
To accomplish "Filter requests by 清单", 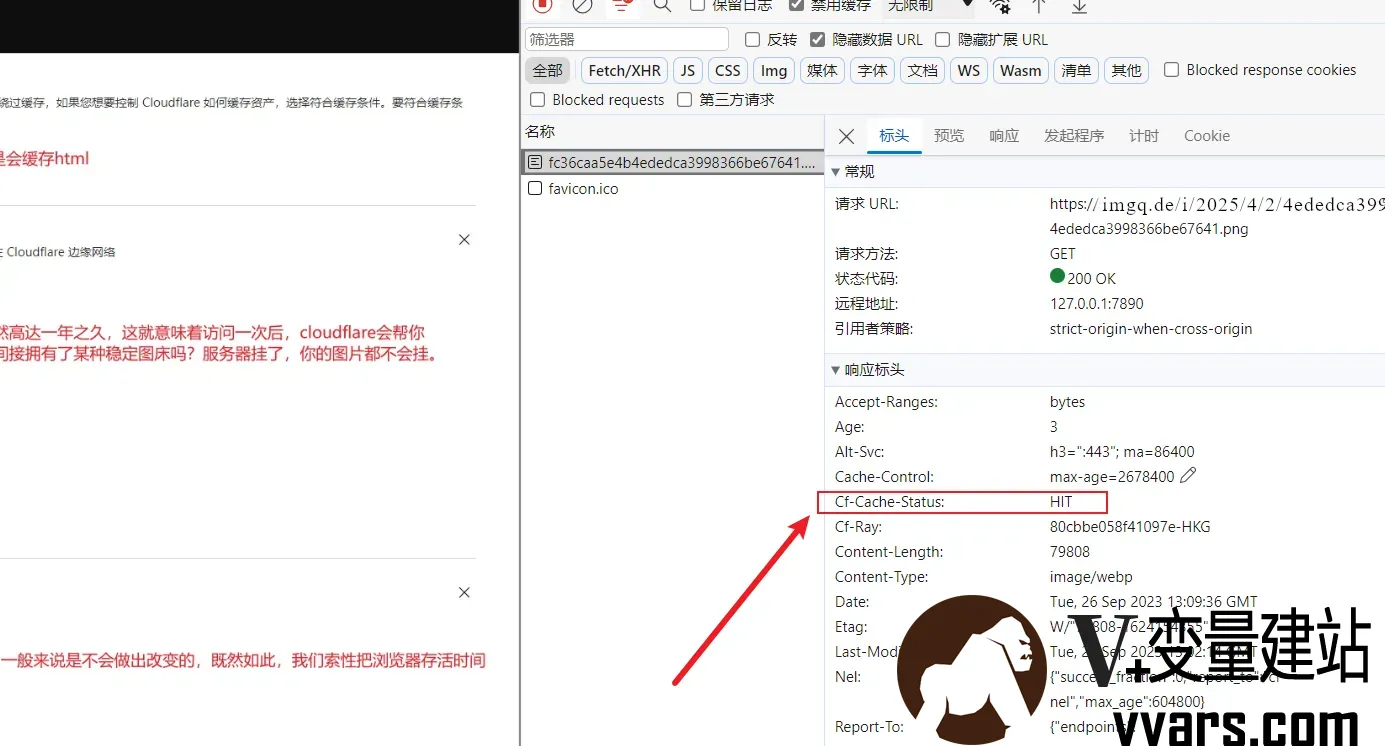I will [x=1077, y=71].
